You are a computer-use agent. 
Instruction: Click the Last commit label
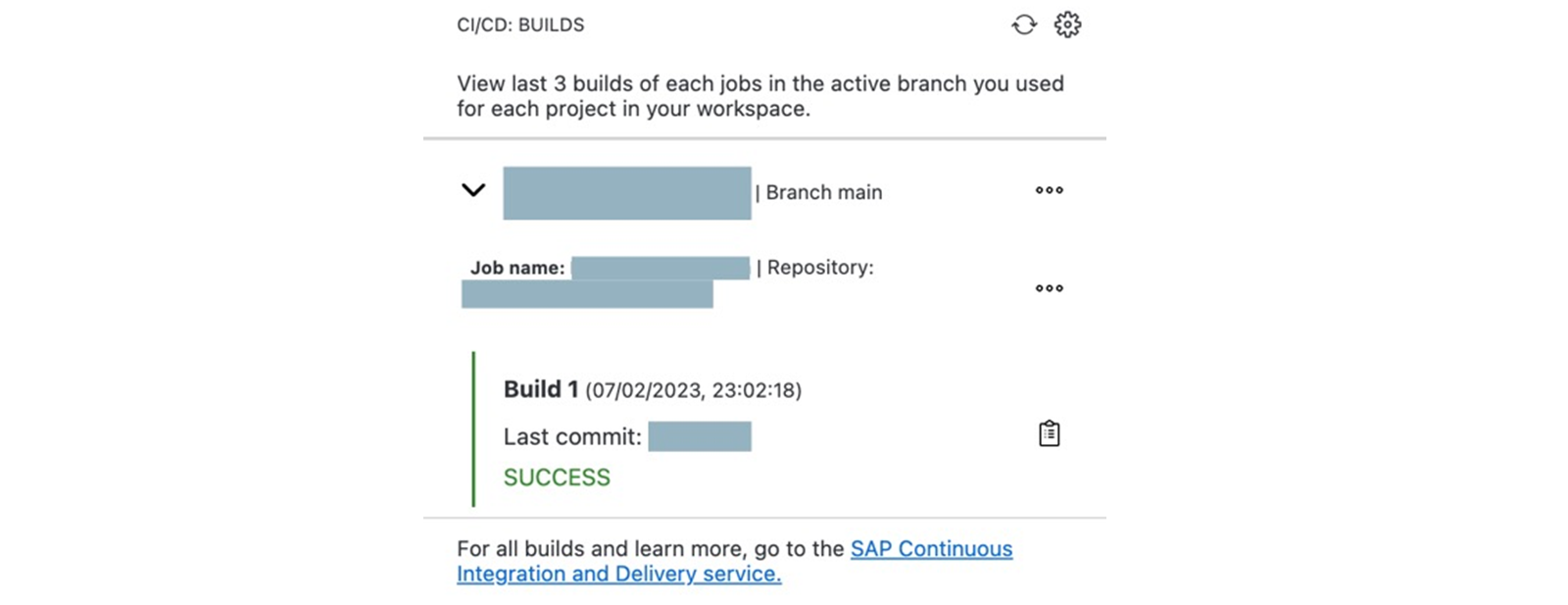(x=573, y=436)
